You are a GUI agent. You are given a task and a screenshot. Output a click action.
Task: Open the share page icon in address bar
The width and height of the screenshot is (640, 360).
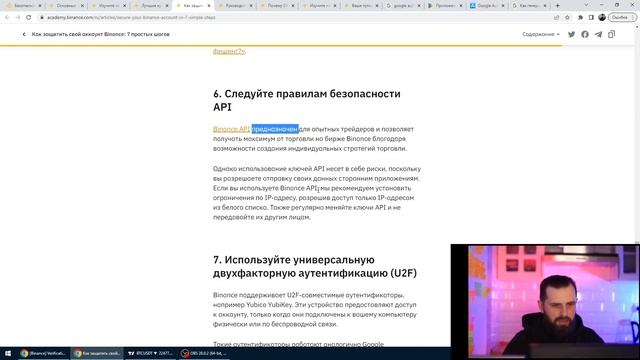coord(556,18)
